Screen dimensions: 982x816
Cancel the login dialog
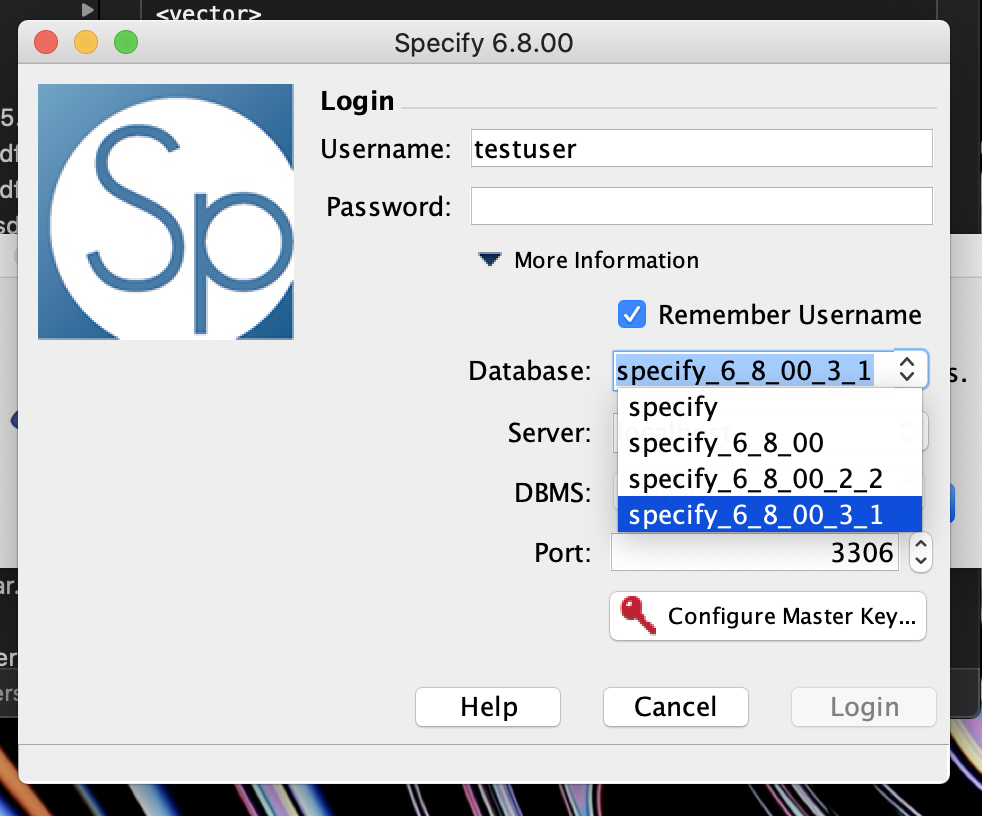click(x=675, y=706)
